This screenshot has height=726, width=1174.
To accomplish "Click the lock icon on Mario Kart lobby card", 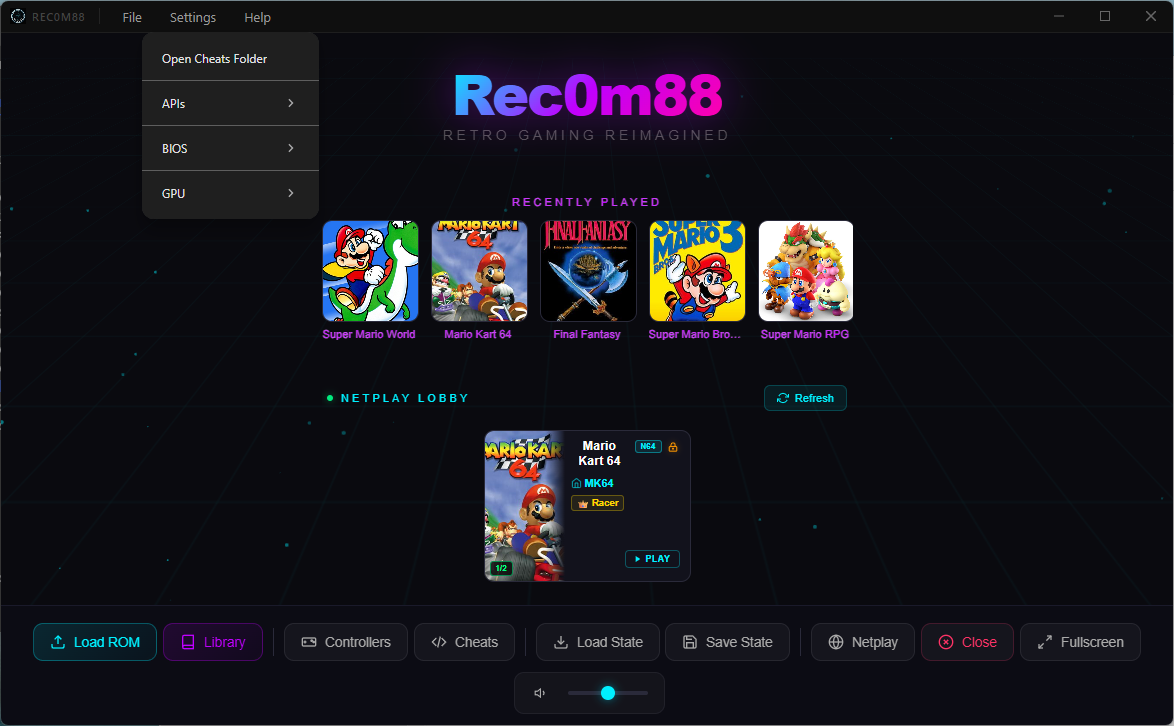I will click(673, 447).
